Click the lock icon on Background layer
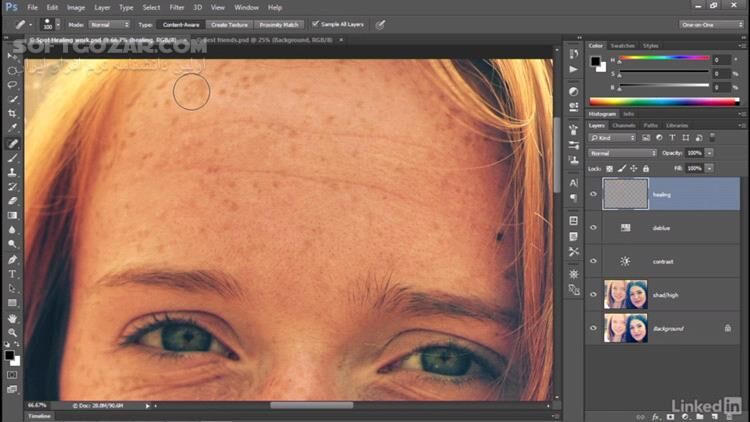The height and width of the screenshot is (422, 750). (x=727, y=328)
